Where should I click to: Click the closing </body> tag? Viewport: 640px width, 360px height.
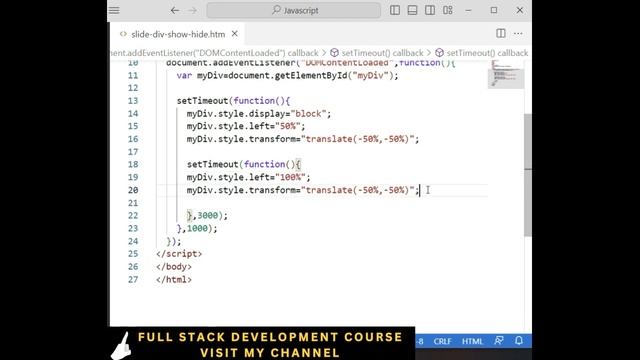[x=173, y=267]
